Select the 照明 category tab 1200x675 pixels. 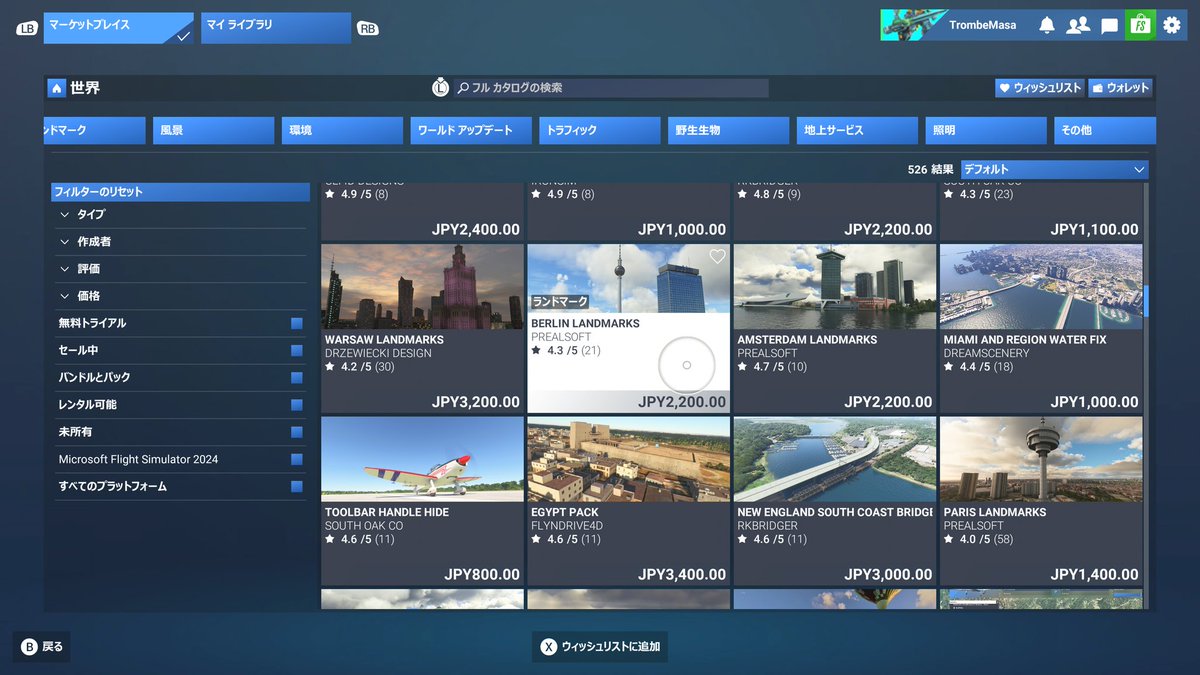987,130
